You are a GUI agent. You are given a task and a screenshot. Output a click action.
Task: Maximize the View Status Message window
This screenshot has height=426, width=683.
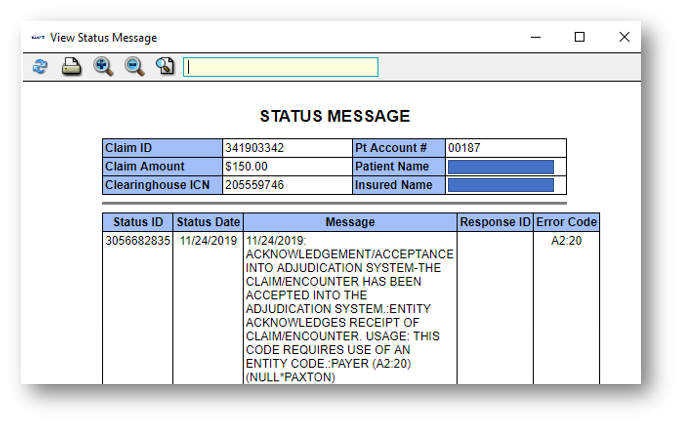(x=579, y=38)
